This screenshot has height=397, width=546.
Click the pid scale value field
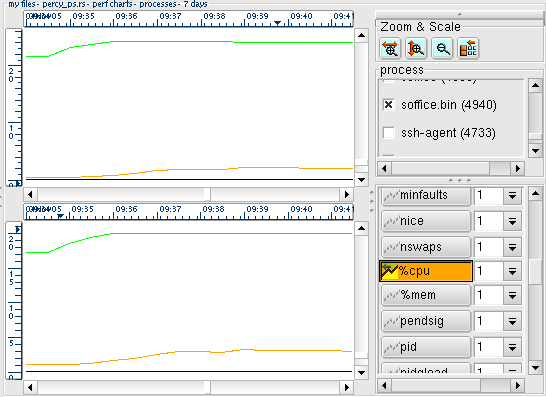[489, 347]
